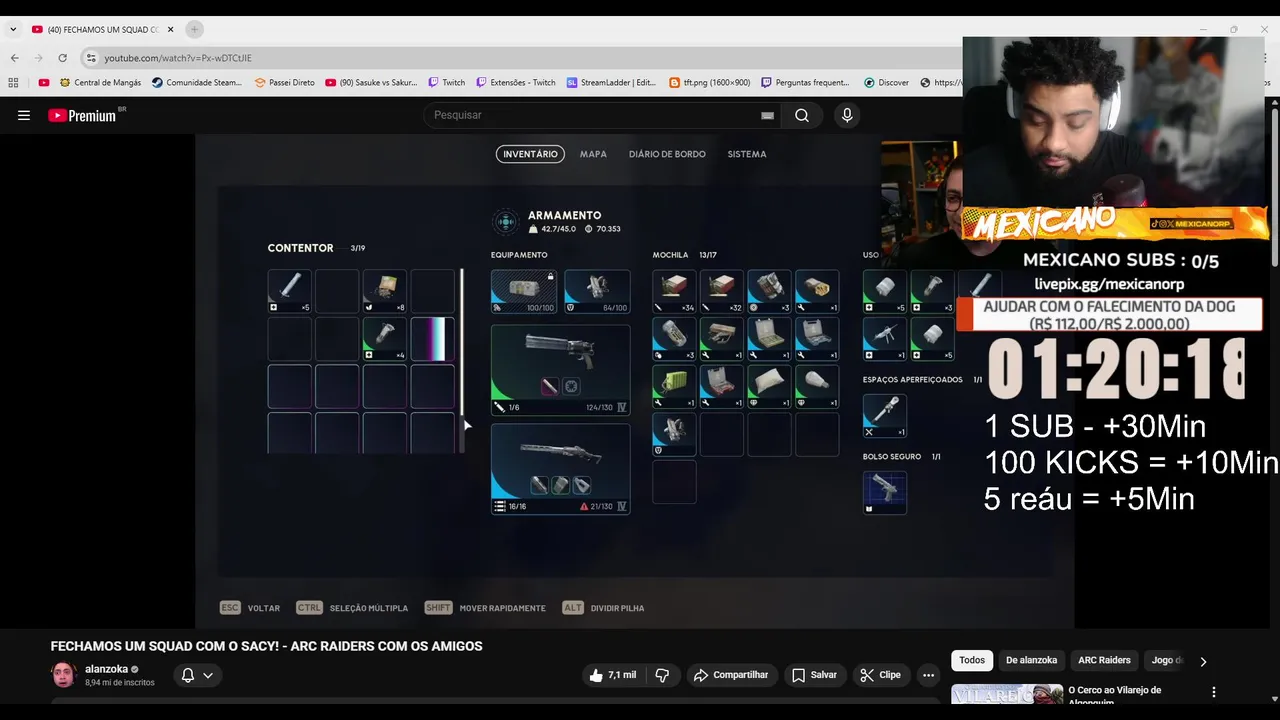Show next filter chips with right arrow
Viewport: 1280px width, 720px height.
(x=1203, y=661)
